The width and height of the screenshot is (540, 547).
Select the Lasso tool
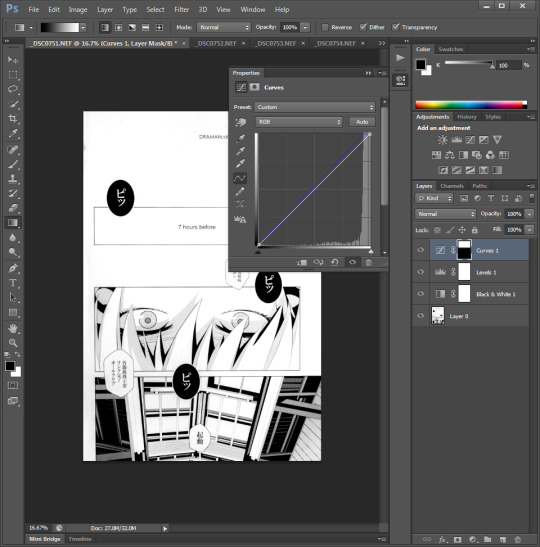click(13, 89)
